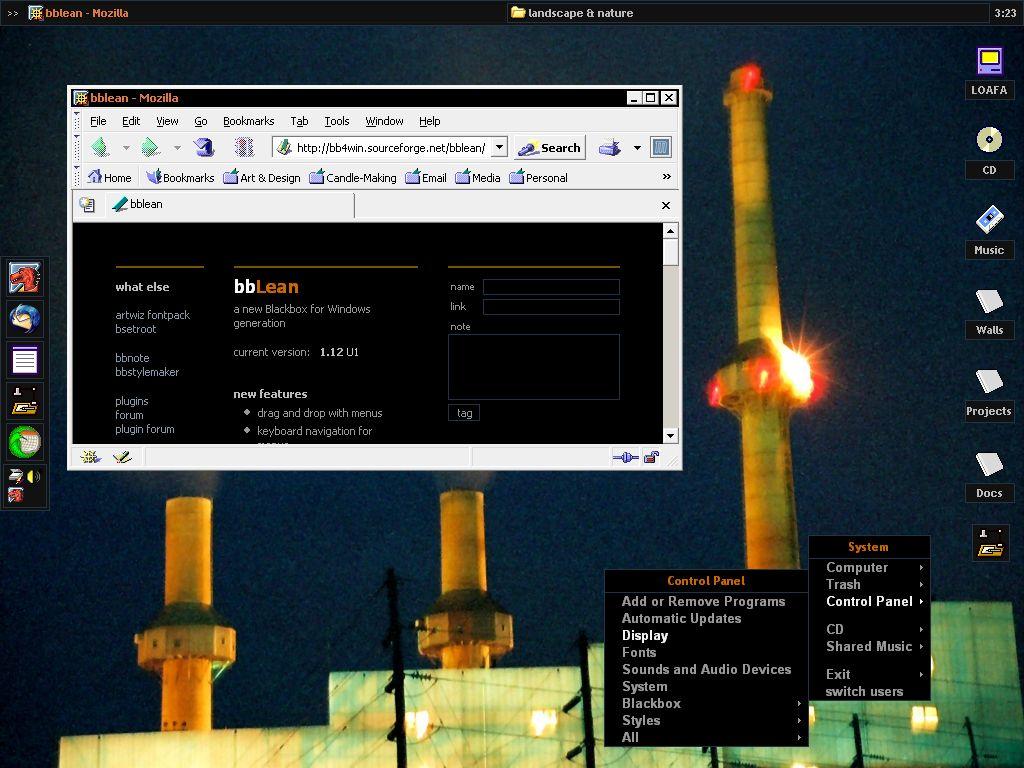Click the Stop loading icon

(244, 147)
